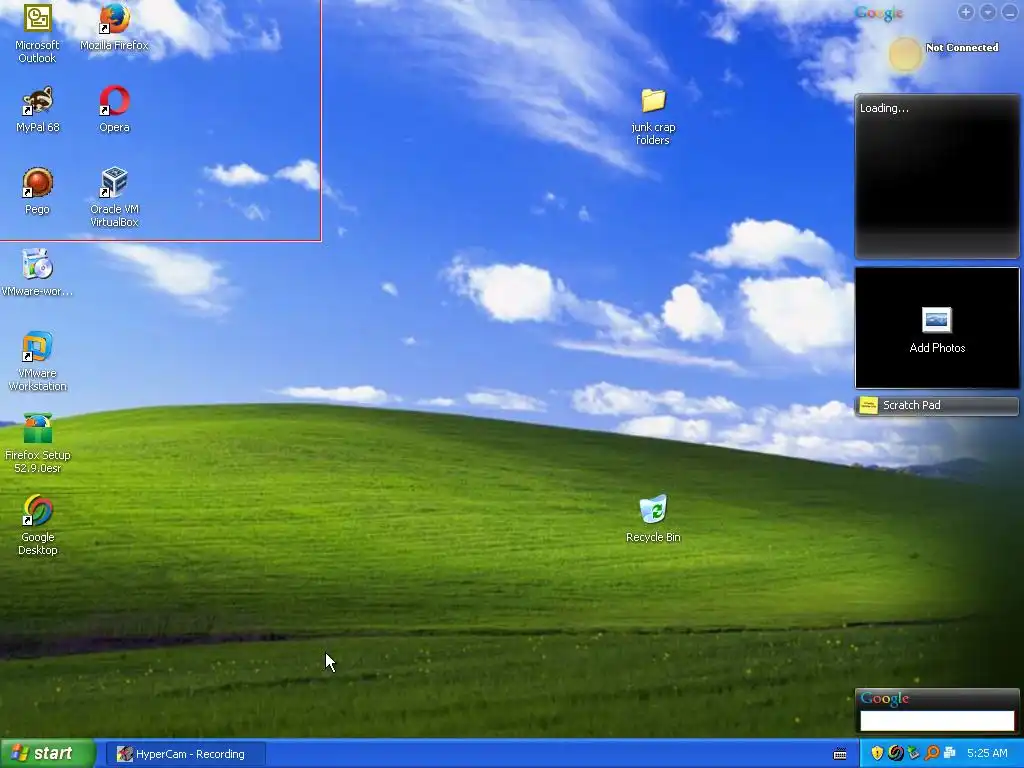Click the Google logo atop the sidebar
This screenshot has width=1024, height=768.
pos(879,13)
